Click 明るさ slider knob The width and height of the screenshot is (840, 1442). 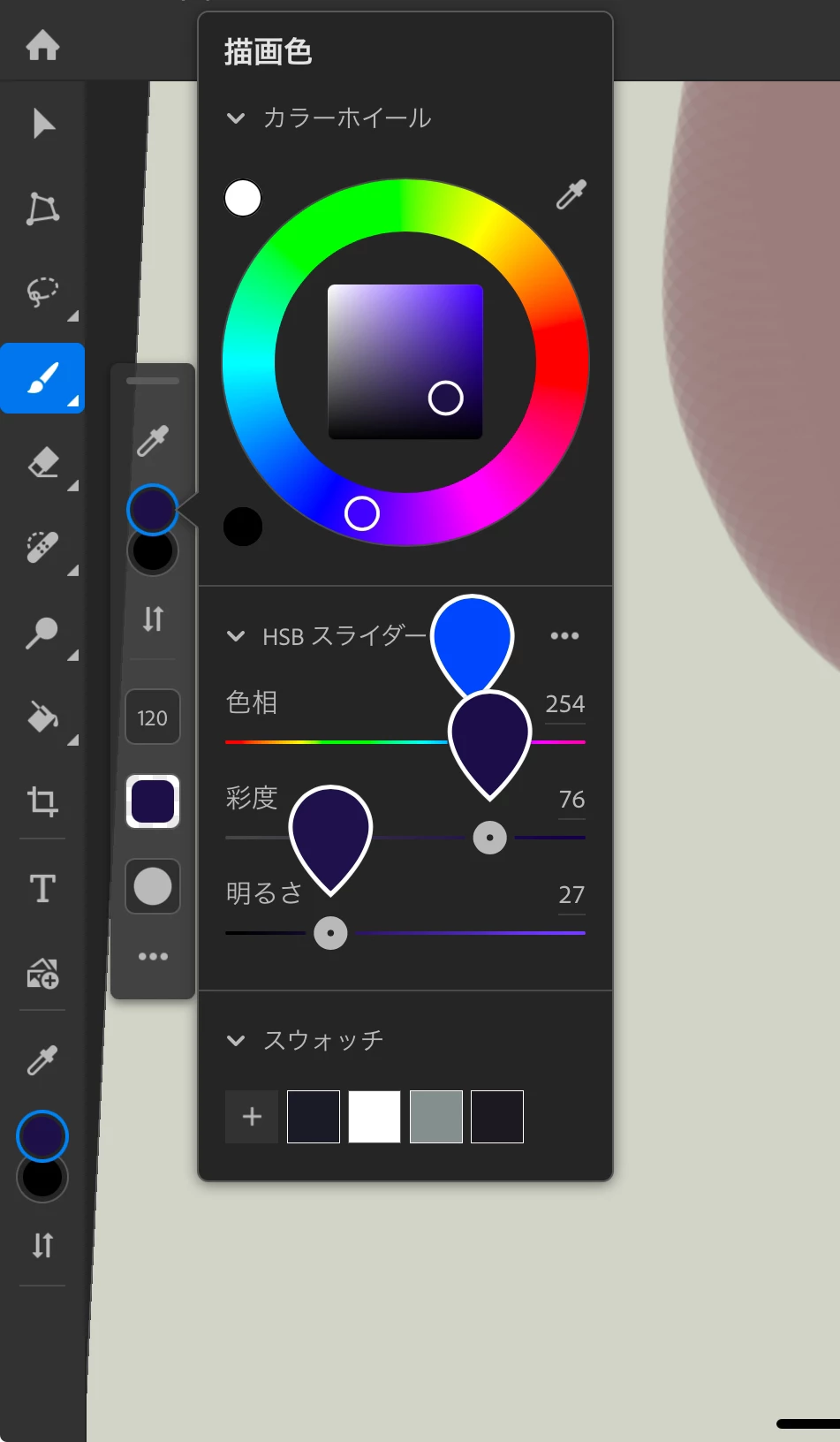[331, 933]
